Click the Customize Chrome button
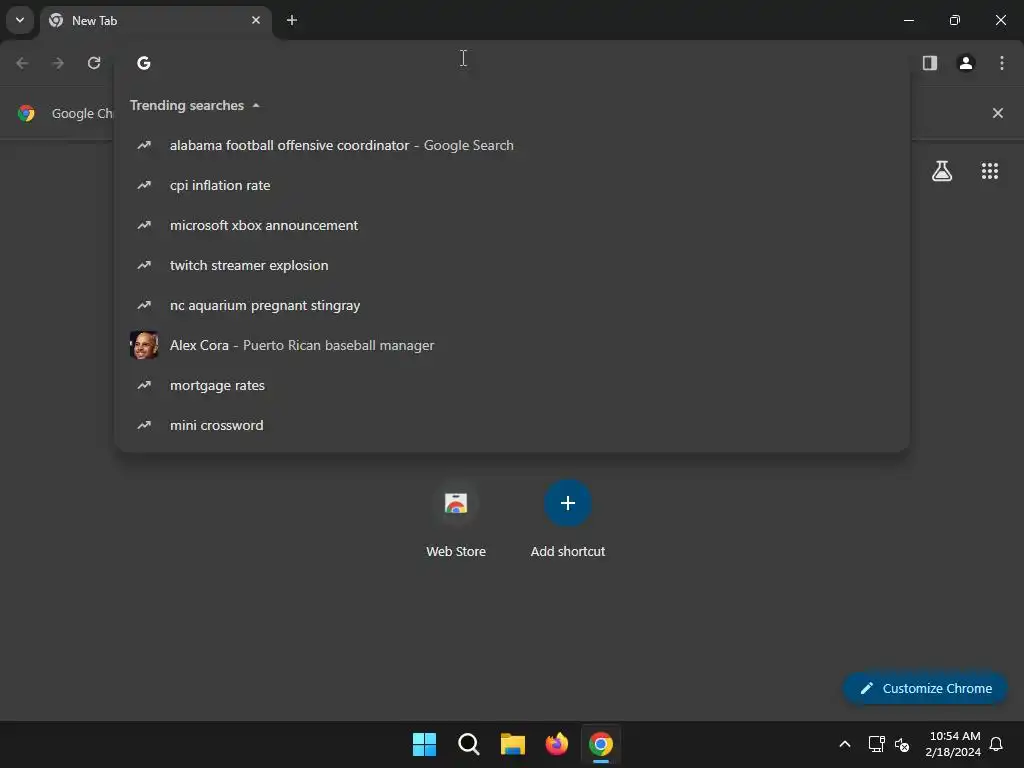This screenshot has width=1024, height=768. pyautogui.click(x=925, y=688)
